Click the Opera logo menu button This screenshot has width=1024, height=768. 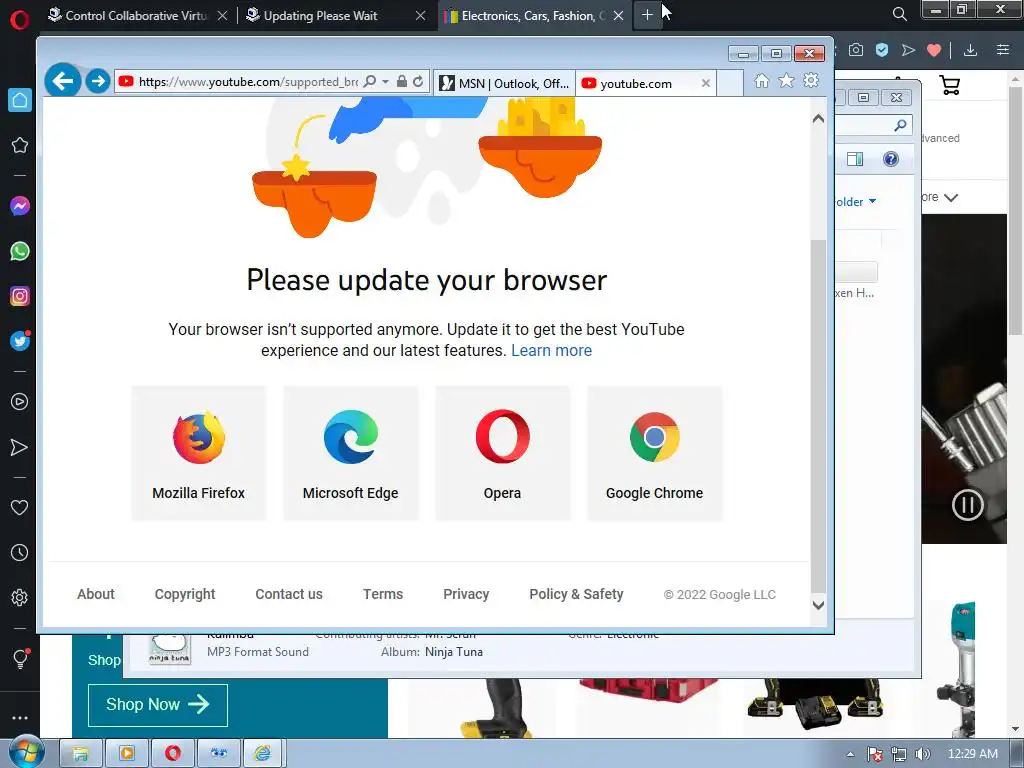20,19
